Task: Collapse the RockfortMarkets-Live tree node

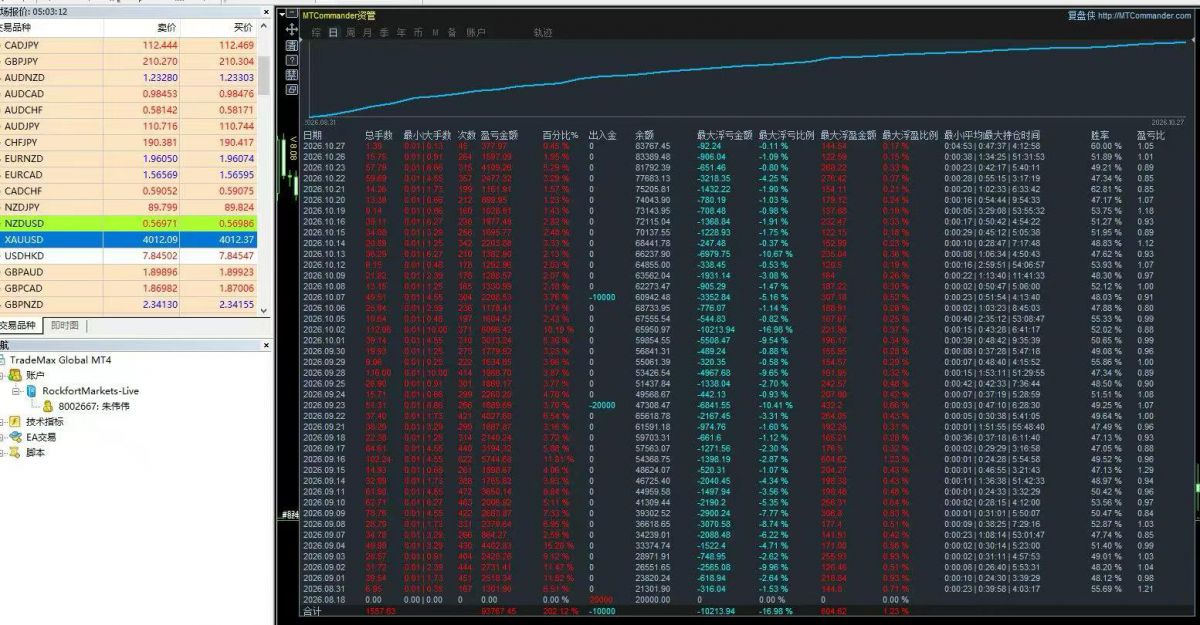Action: tap(17, 391)
